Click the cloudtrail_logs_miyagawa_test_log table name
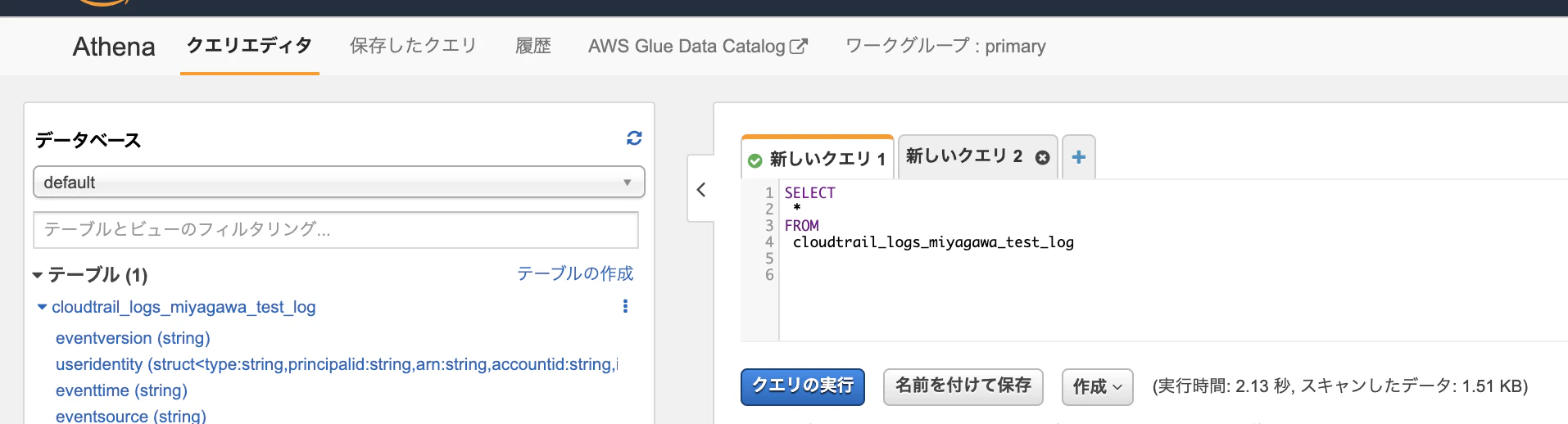Viewport: 1568px width, 424px height. tap(184, 307)
